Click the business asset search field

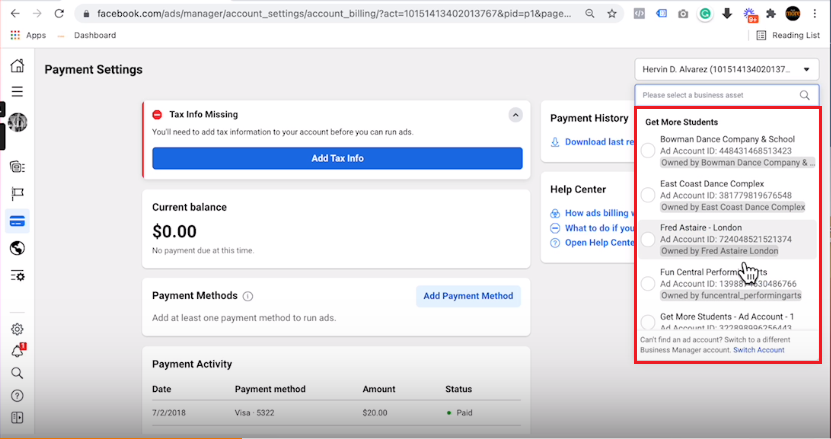pos(727,95)
